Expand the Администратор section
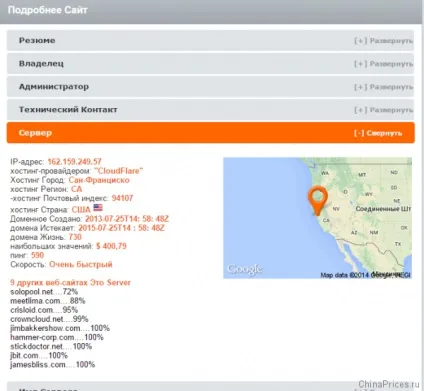 (210, 87)
